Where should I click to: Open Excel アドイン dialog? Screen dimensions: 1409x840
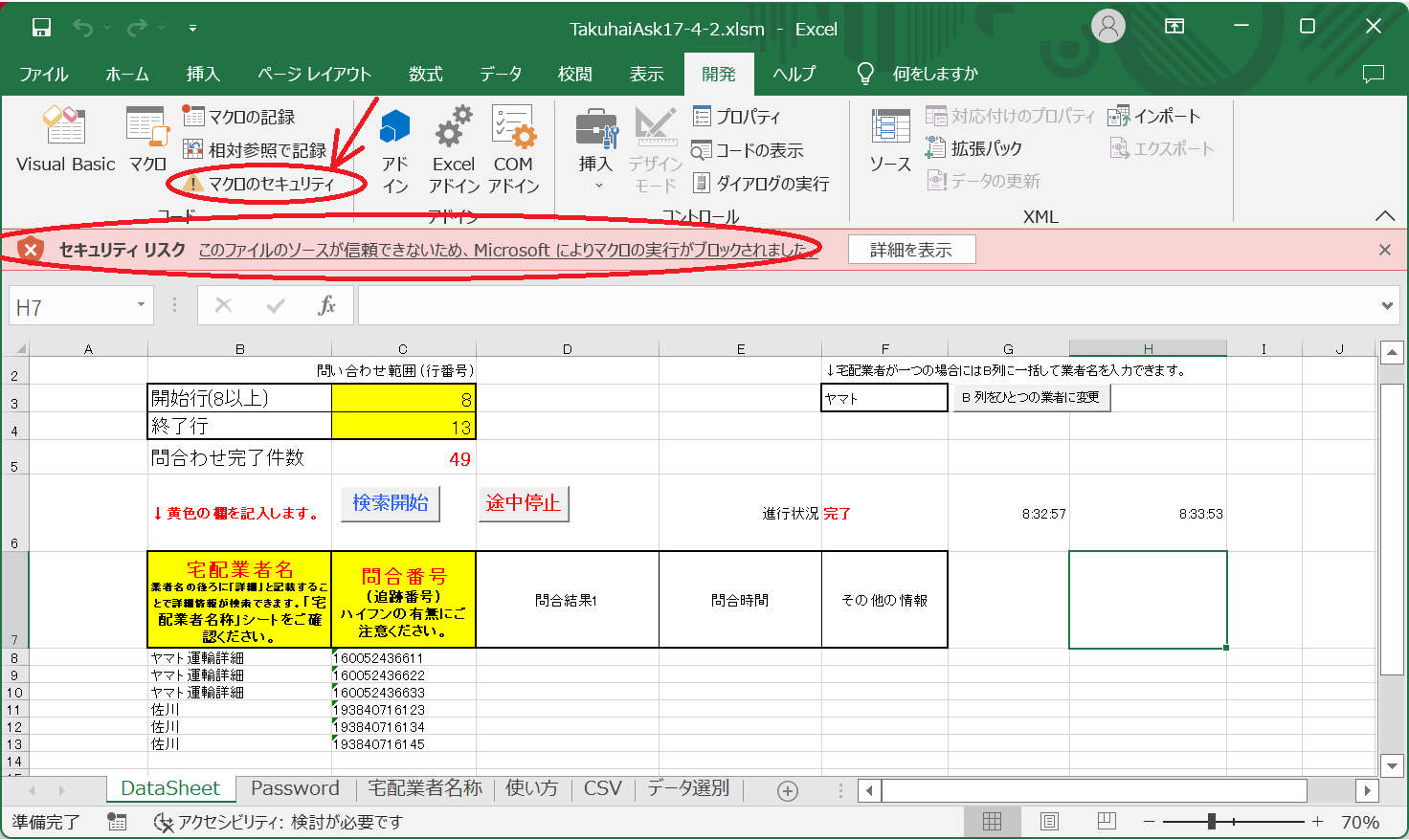(x=454, y=151)
